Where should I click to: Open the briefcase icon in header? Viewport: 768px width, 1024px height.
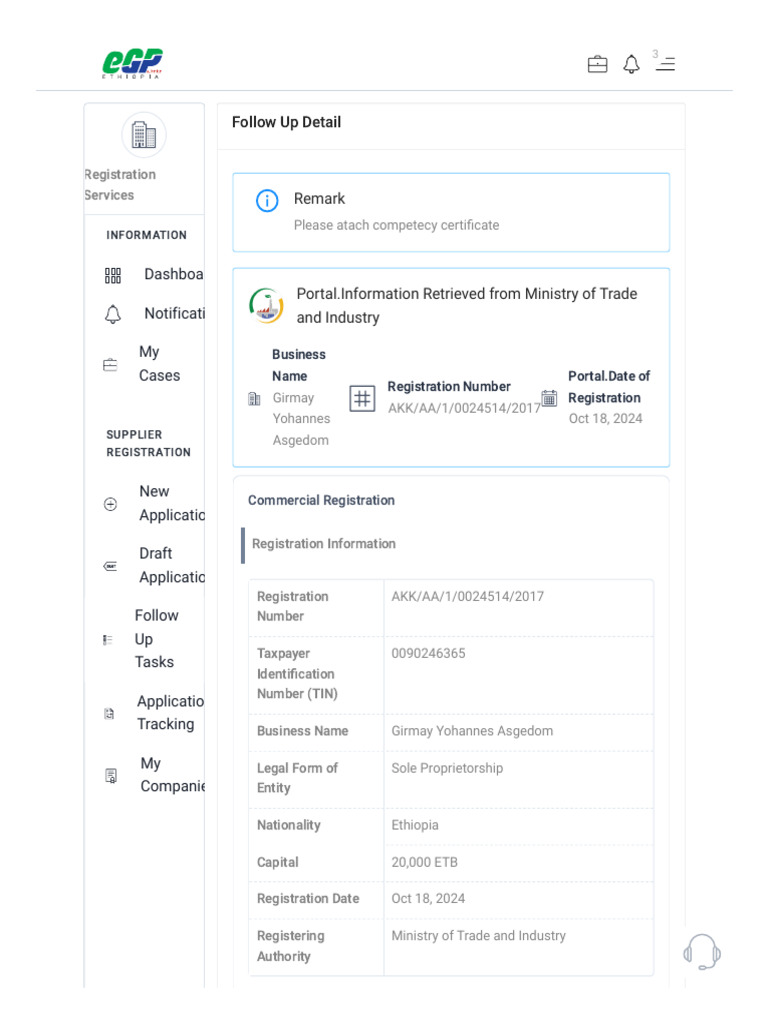point(597,65)
